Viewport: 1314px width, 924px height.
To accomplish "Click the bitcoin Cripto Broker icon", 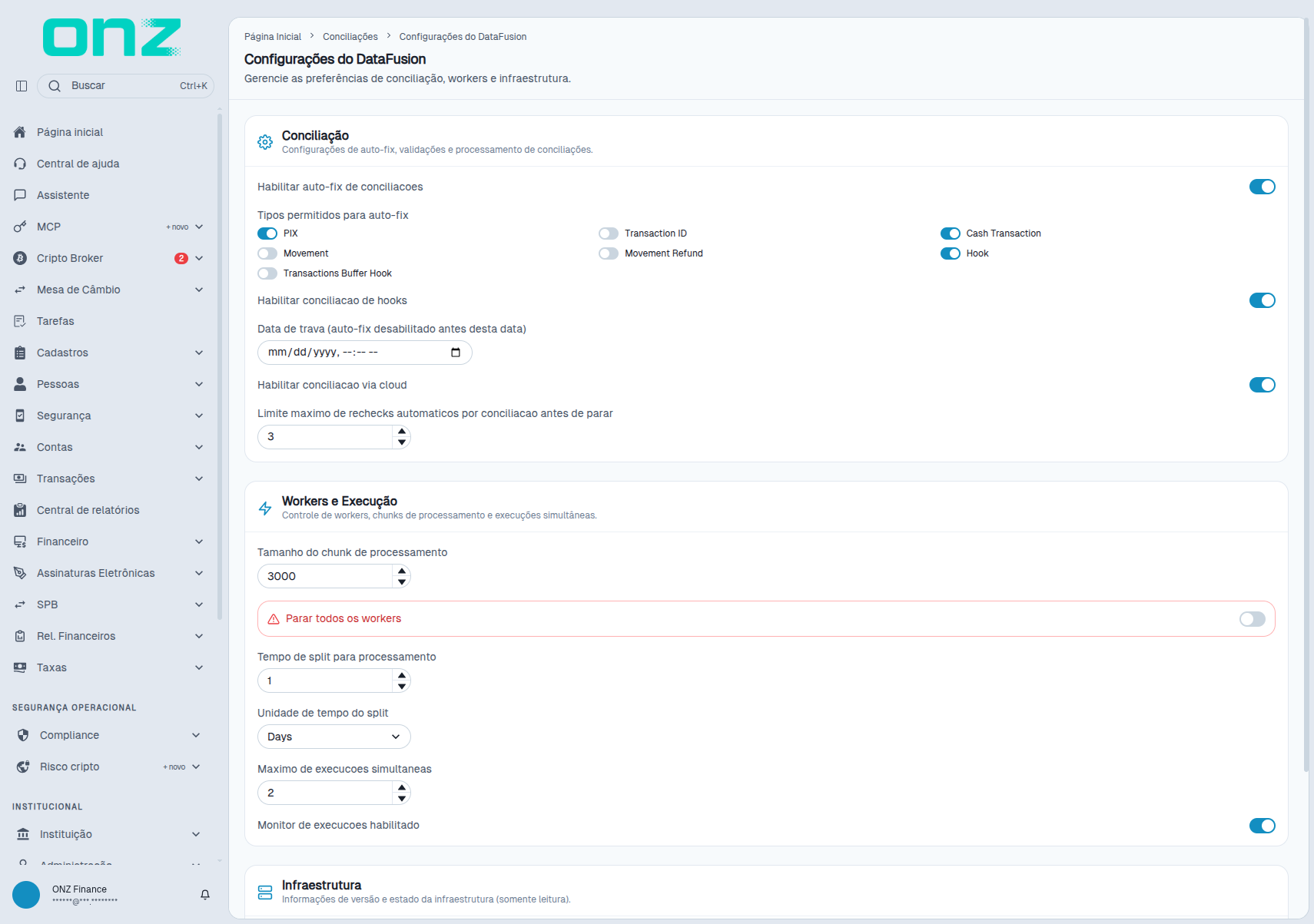I will click(x=20, y=258).
